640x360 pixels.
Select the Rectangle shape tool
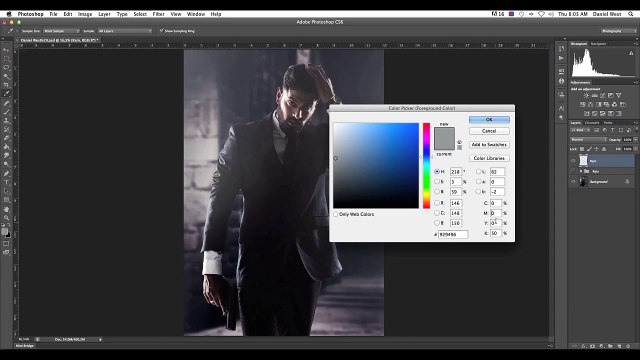tap(6, 200)
